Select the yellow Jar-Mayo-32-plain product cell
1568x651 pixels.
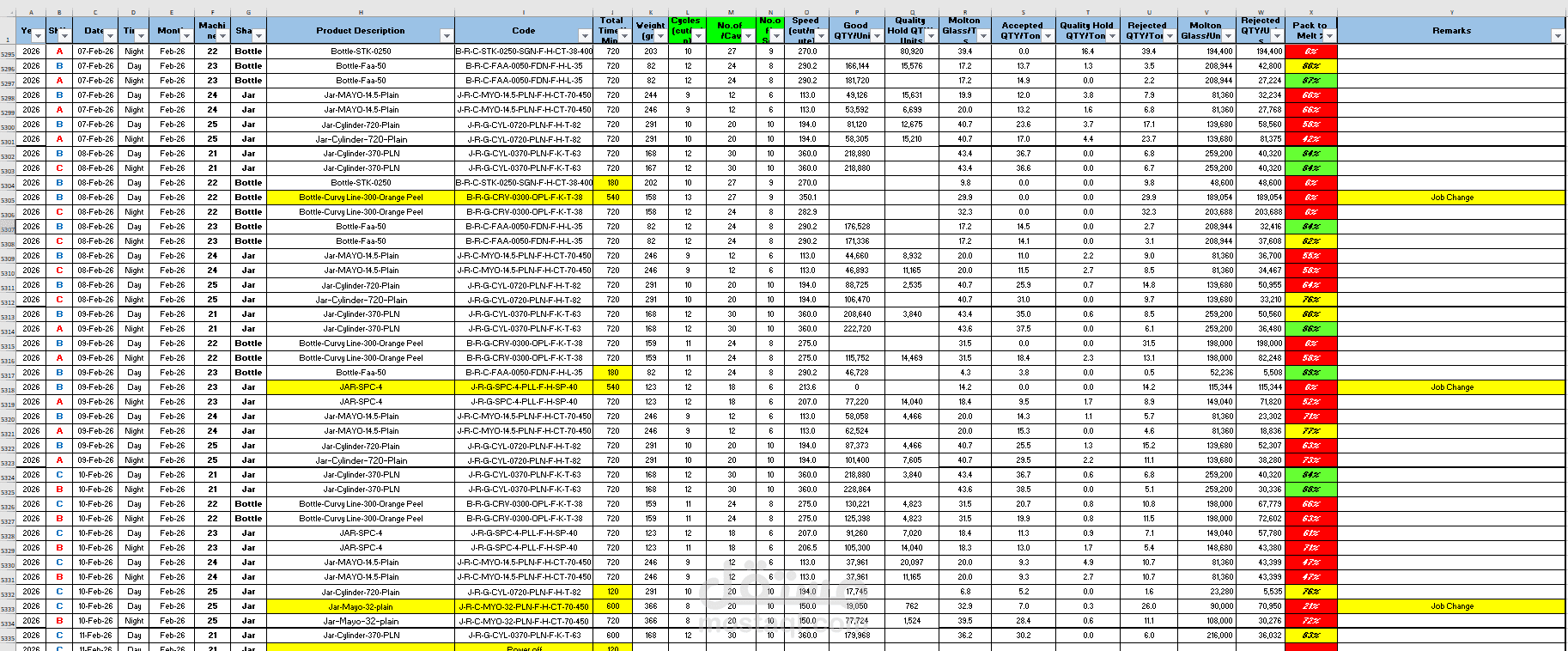(x=361, y=606)
